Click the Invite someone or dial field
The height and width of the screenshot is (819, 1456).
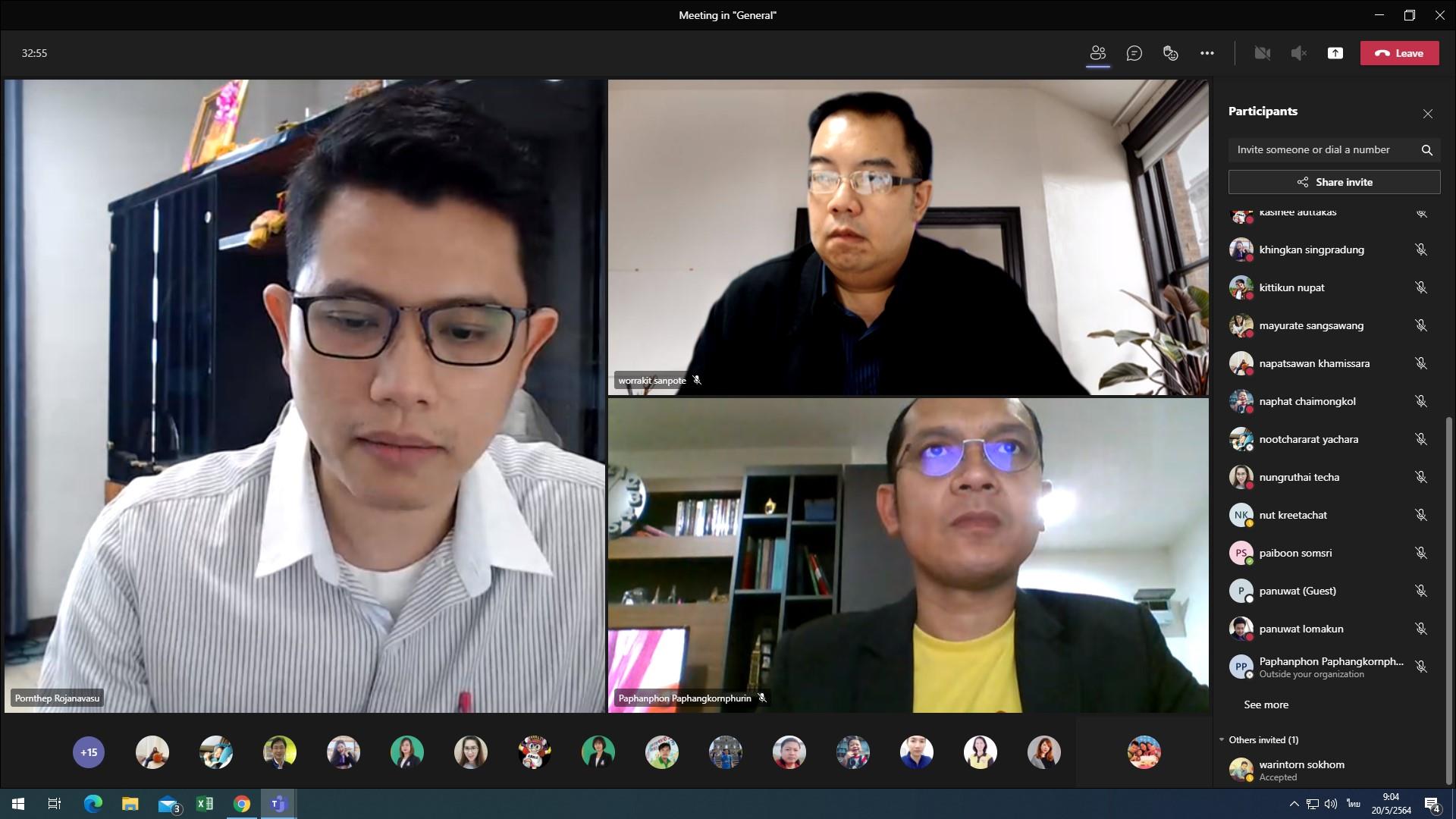(1323, 149)
